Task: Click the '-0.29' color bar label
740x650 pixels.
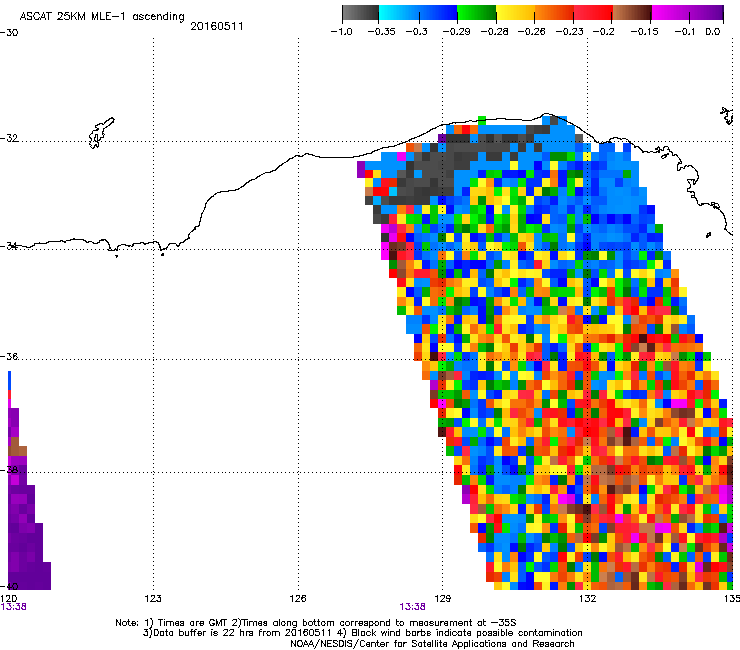Action: (x=456, y=32)
